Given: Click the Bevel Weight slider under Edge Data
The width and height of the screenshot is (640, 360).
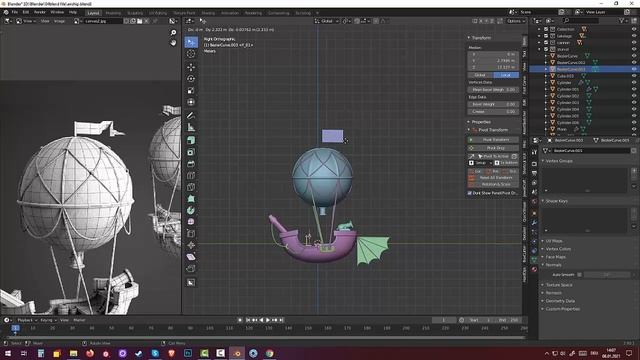Looking at the screenshot, I should pos(493,104).
